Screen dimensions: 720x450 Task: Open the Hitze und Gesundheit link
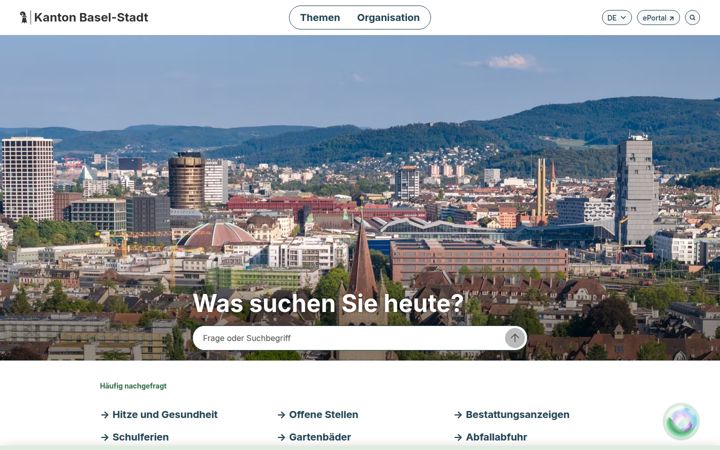165,415
